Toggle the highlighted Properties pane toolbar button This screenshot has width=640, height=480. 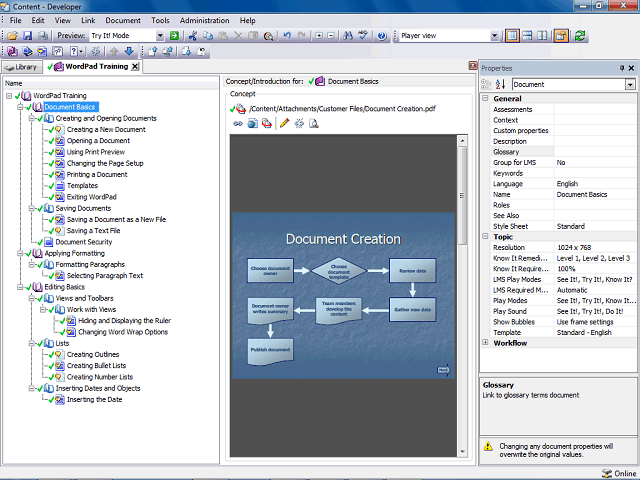[561, 36]
